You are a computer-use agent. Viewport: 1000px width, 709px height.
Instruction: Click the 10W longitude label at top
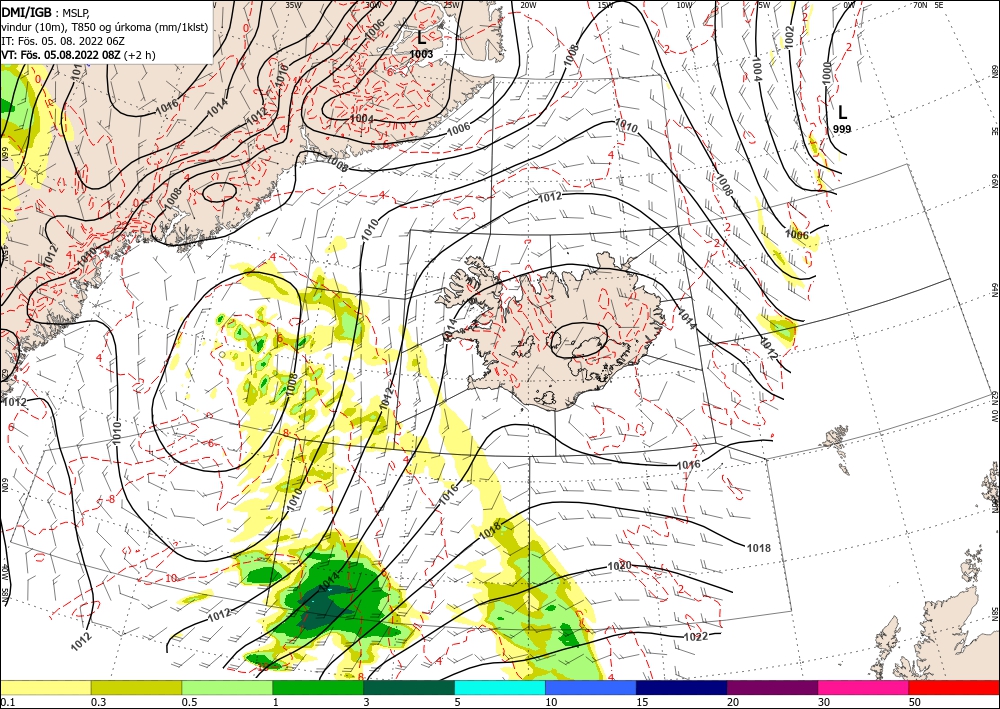pos(684,4)
